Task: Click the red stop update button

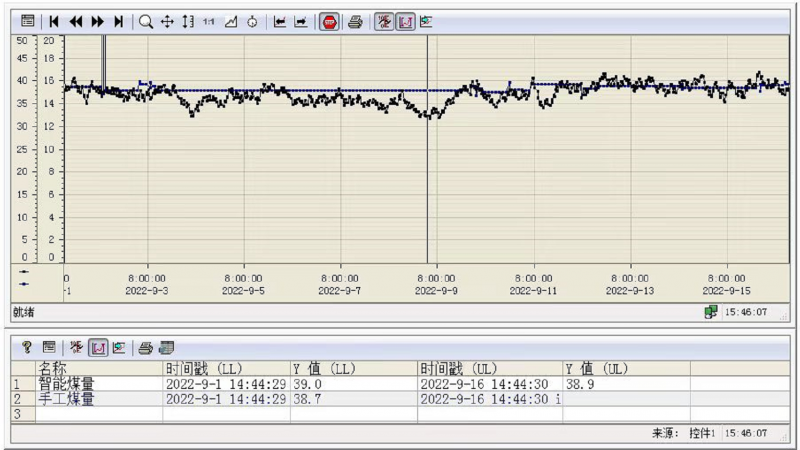Action: click(329, 21)
